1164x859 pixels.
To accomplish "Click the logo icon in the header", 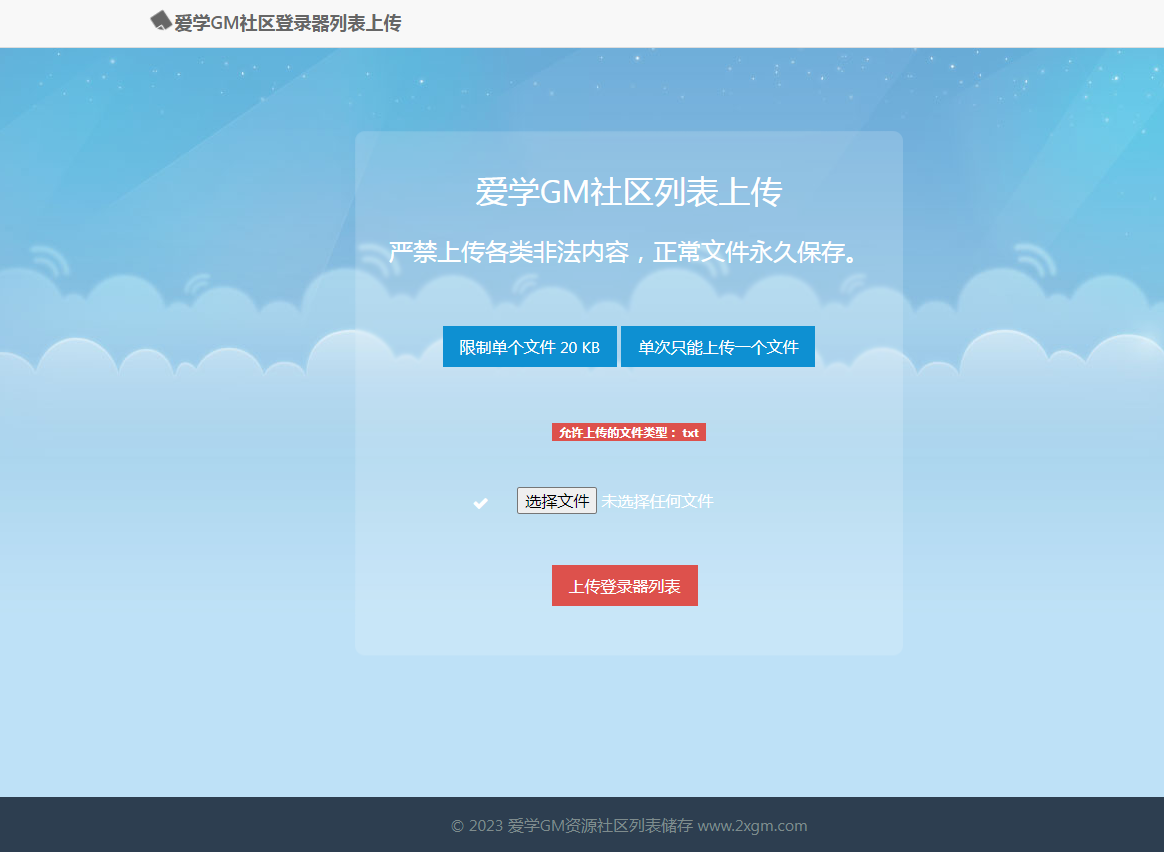I will tap(160, 21).
